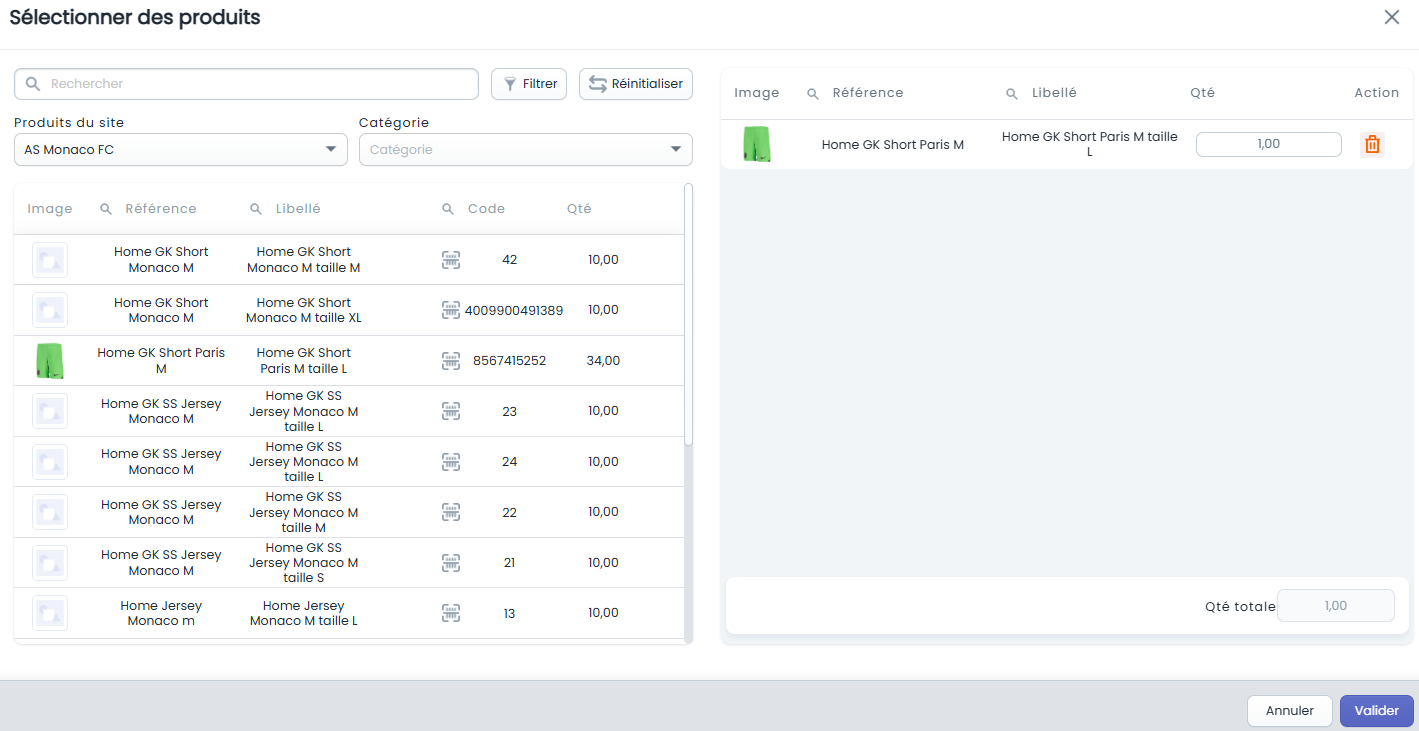
Task: Click left table Référence column header
Action: (x=161, y=209)
